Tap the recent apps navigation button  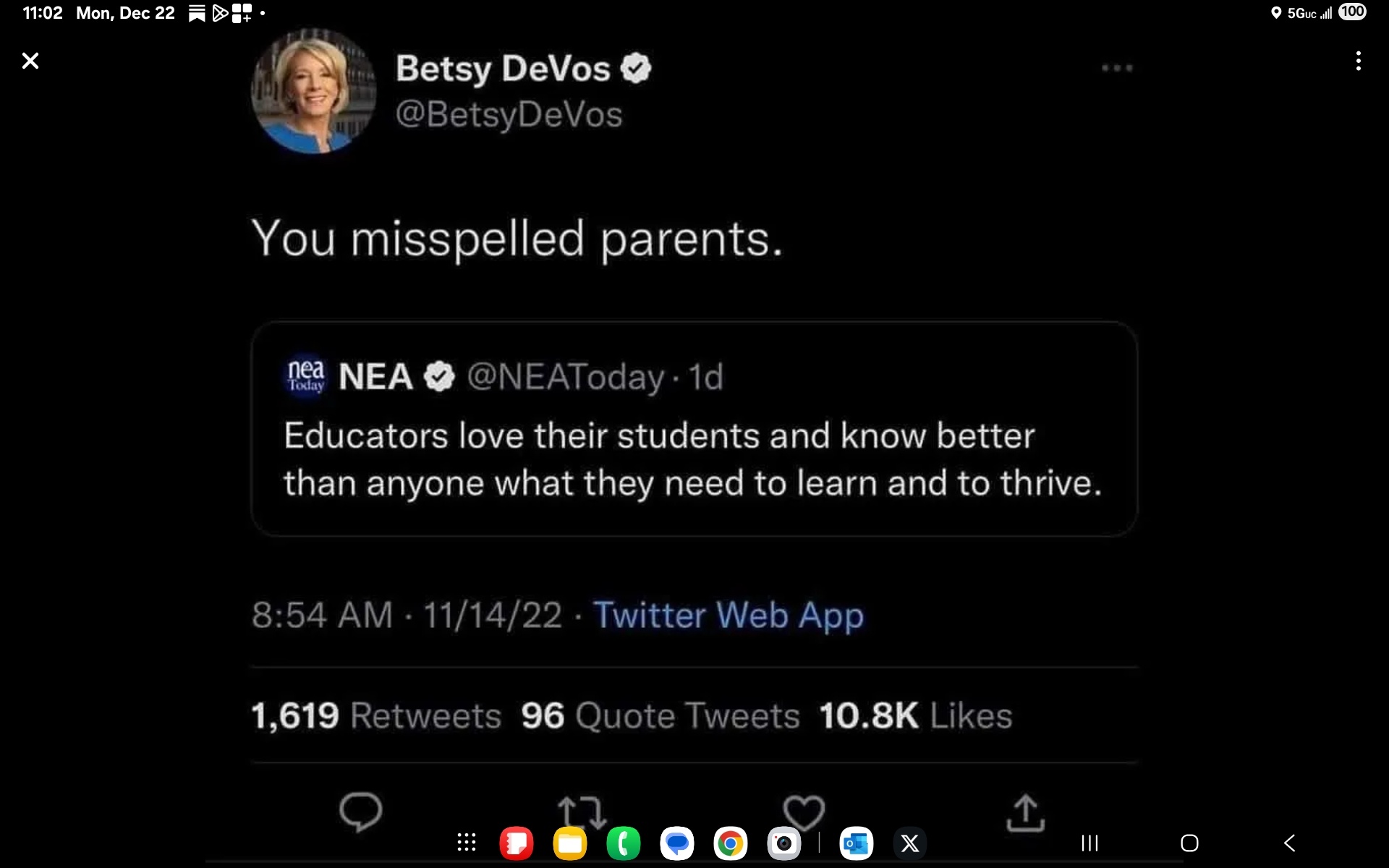pos(1089,843)
